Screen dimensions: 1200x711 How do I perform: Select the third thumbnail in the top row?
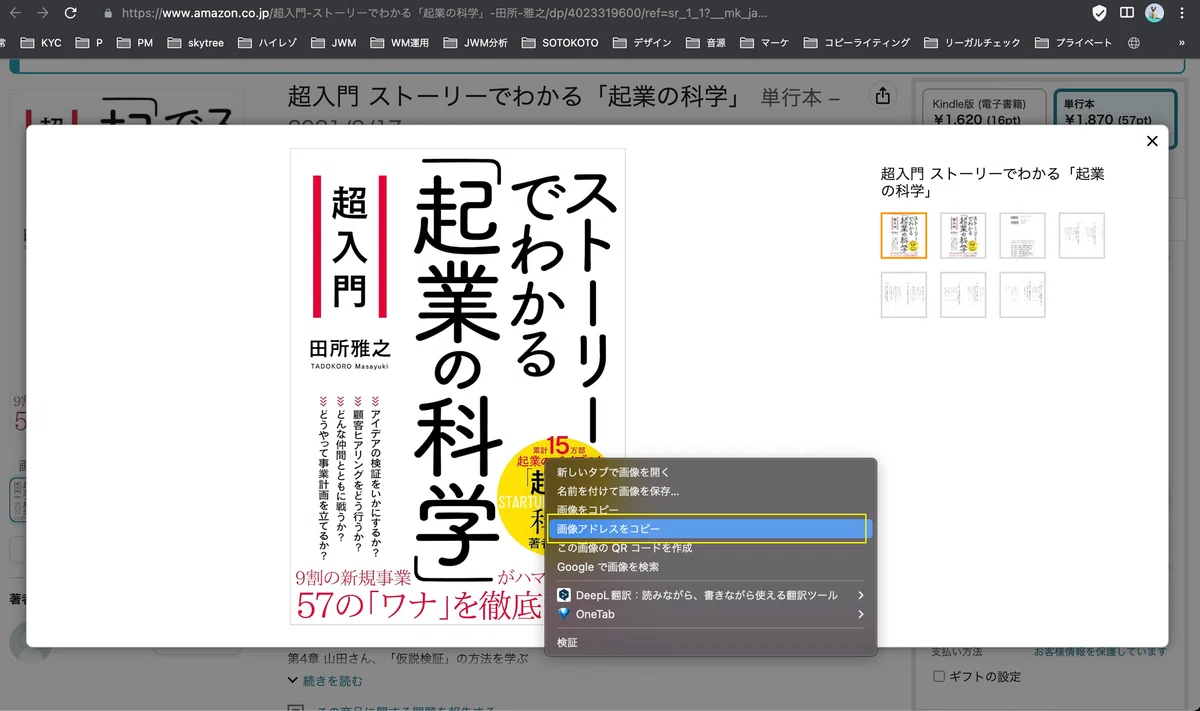click(1022, 235)
